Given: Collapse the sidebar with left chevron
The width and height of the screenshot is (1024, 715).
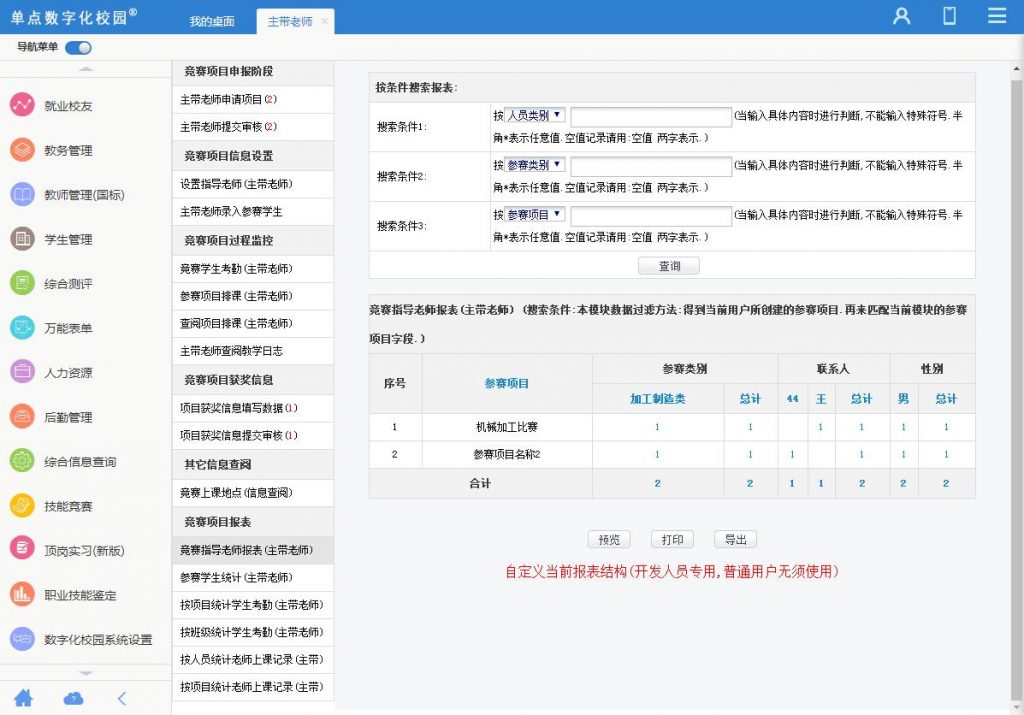Looking at the screenshot, I should 122,698.
